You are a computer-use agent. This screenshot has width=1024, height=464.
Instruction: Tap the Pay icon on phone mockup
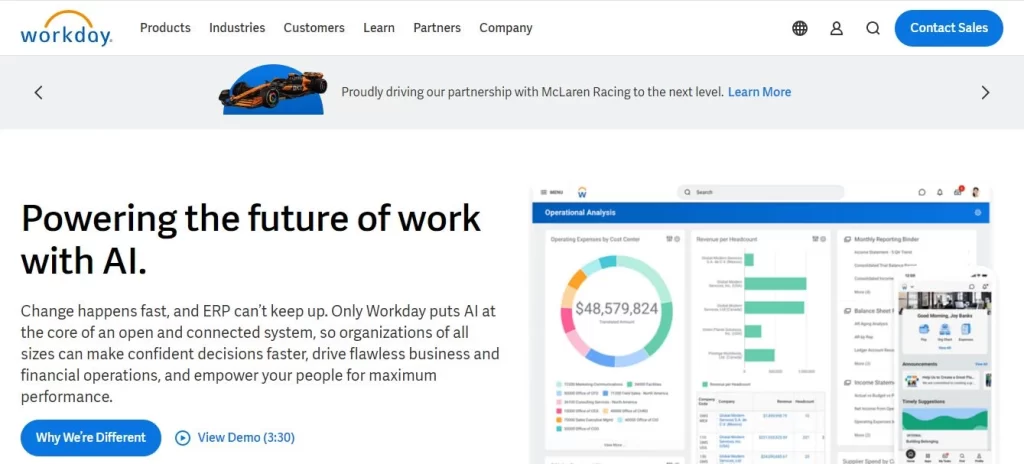tap(923, 331)
